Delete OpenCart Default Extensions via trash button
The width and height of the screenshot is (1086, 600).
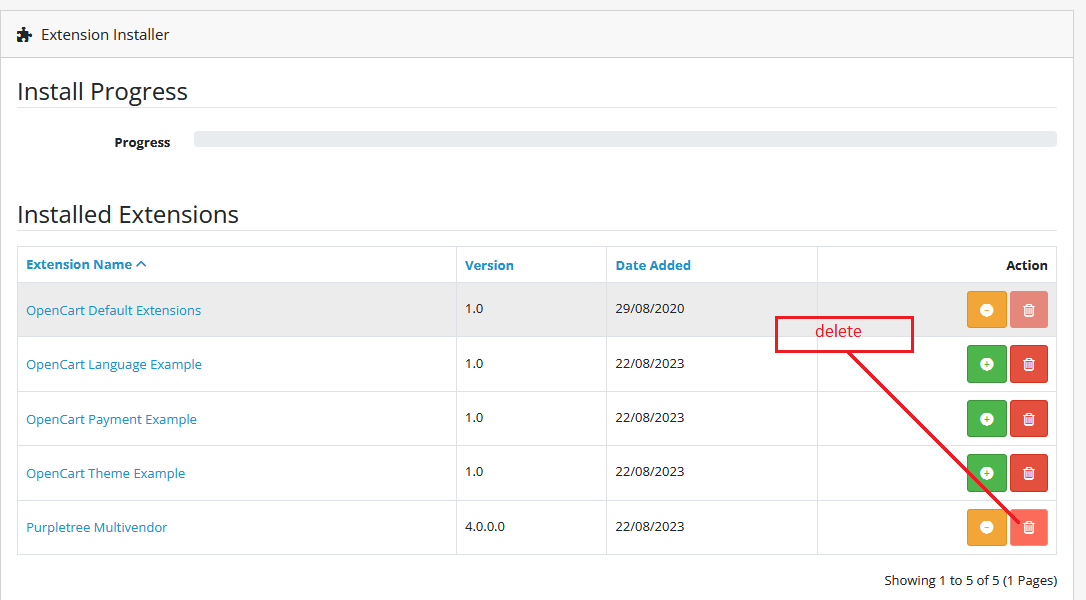coord(1029,310)
